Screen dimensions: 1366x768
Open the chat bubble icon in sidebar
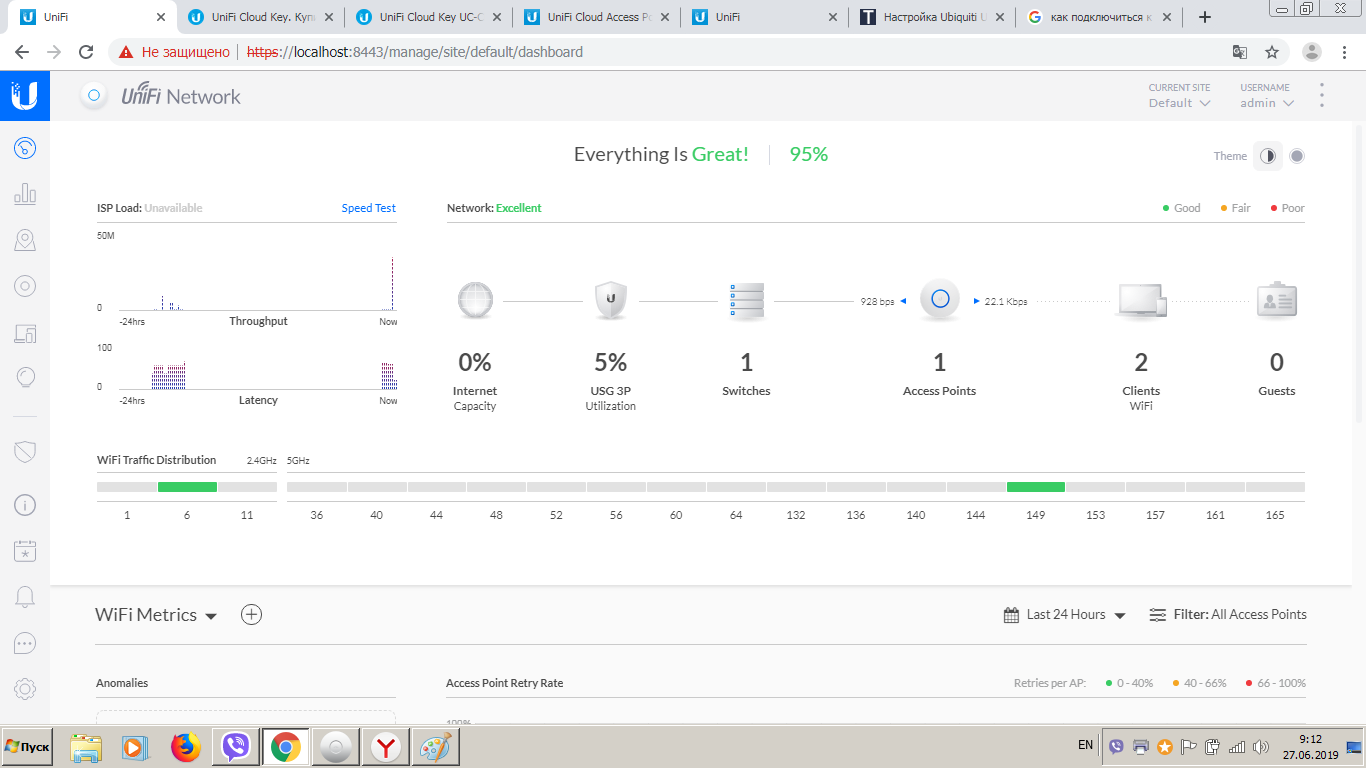(x=25, y=643)
